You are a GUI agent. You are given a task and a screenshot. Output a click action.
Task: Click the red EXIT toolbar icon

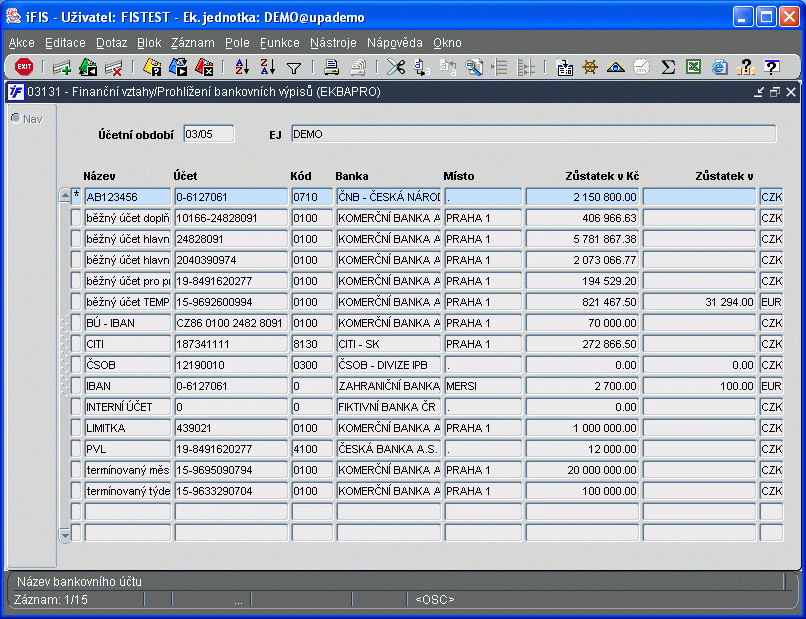point(24,67)
